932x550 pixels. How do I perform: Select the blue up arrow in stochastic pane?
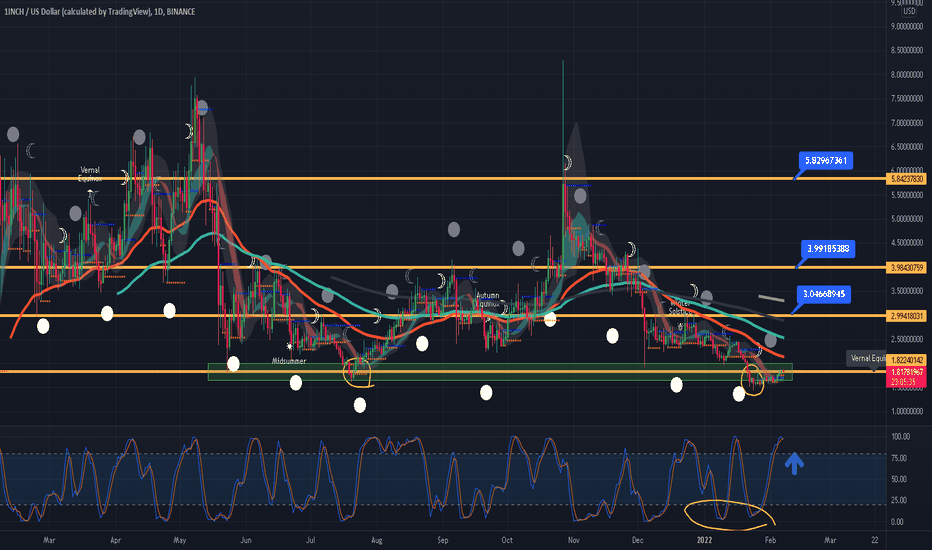click(x=794, y=464)
